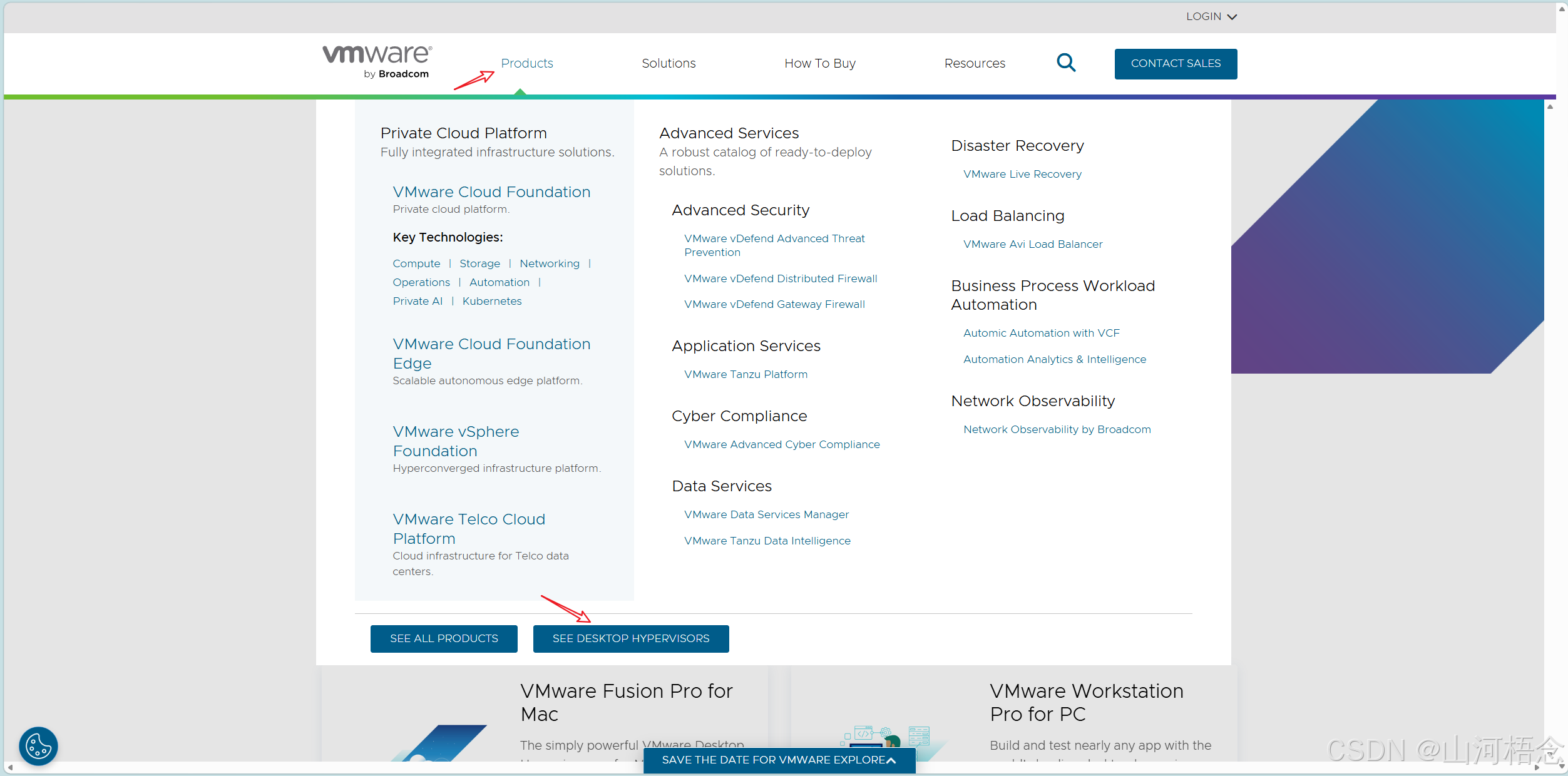Click SEE DESKTOP HYPERVISORS button
Viewport: 1568px width, 776px height.
630,638
